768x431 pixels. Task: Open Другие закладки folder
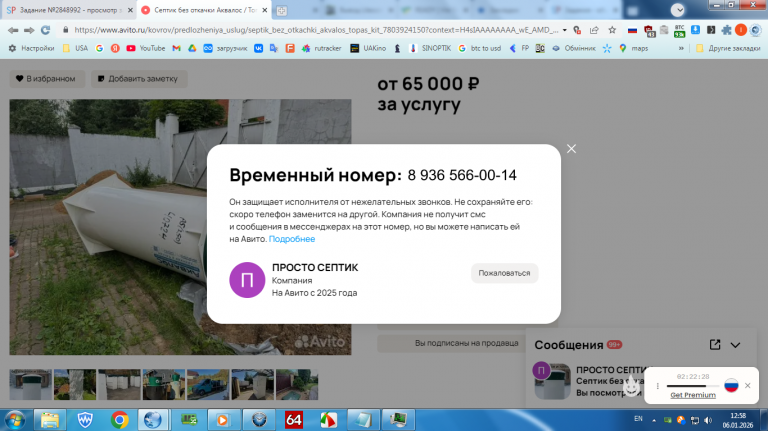click(x=728, y=48)
